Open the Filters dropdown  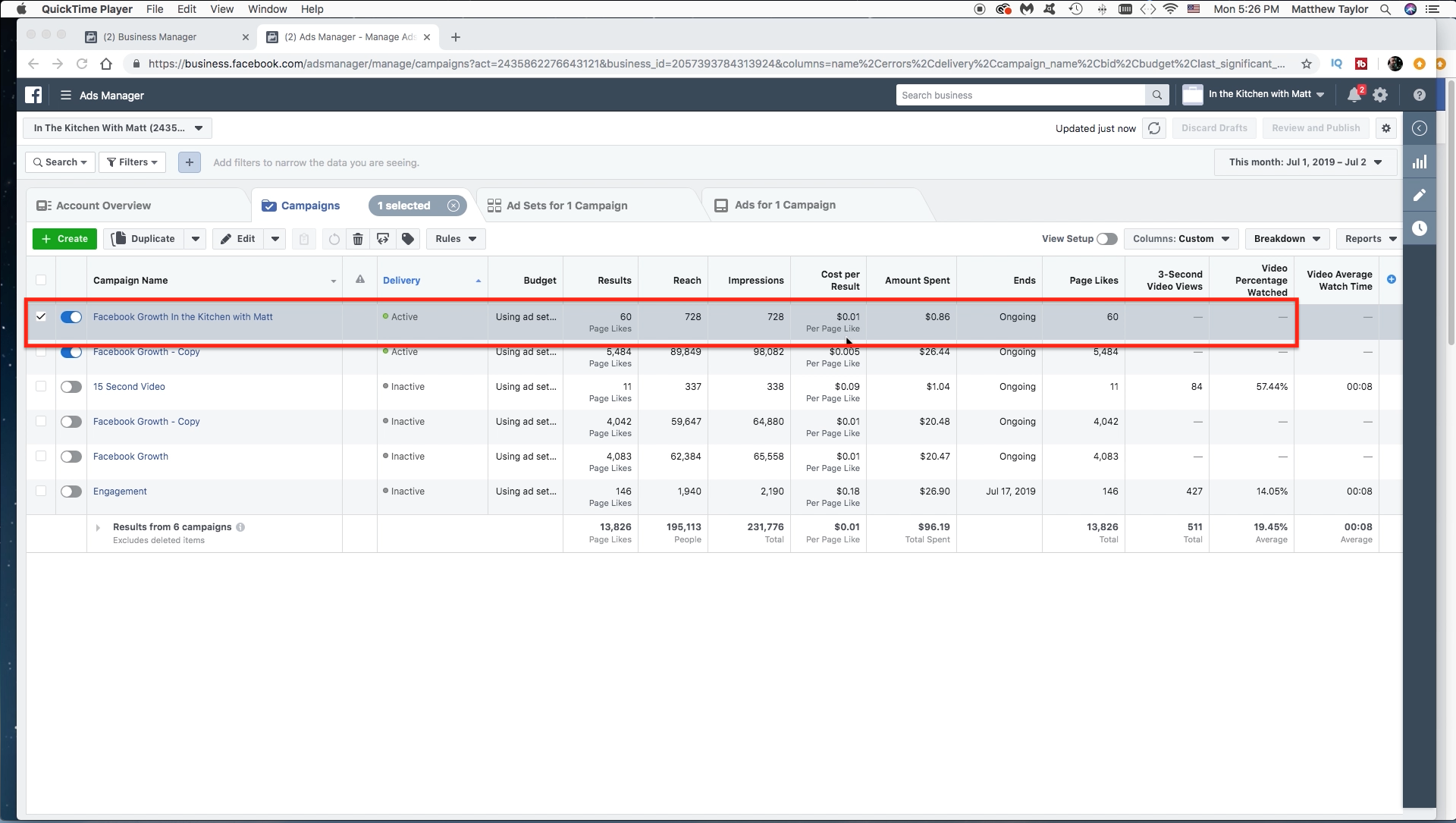coord(132,162)
